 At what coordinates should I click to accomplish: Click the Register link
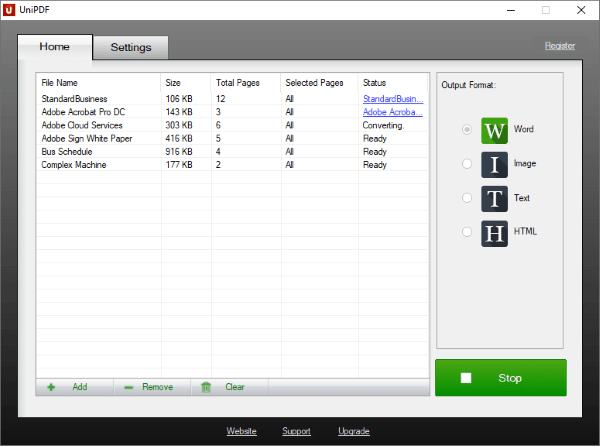click(560, 46)
